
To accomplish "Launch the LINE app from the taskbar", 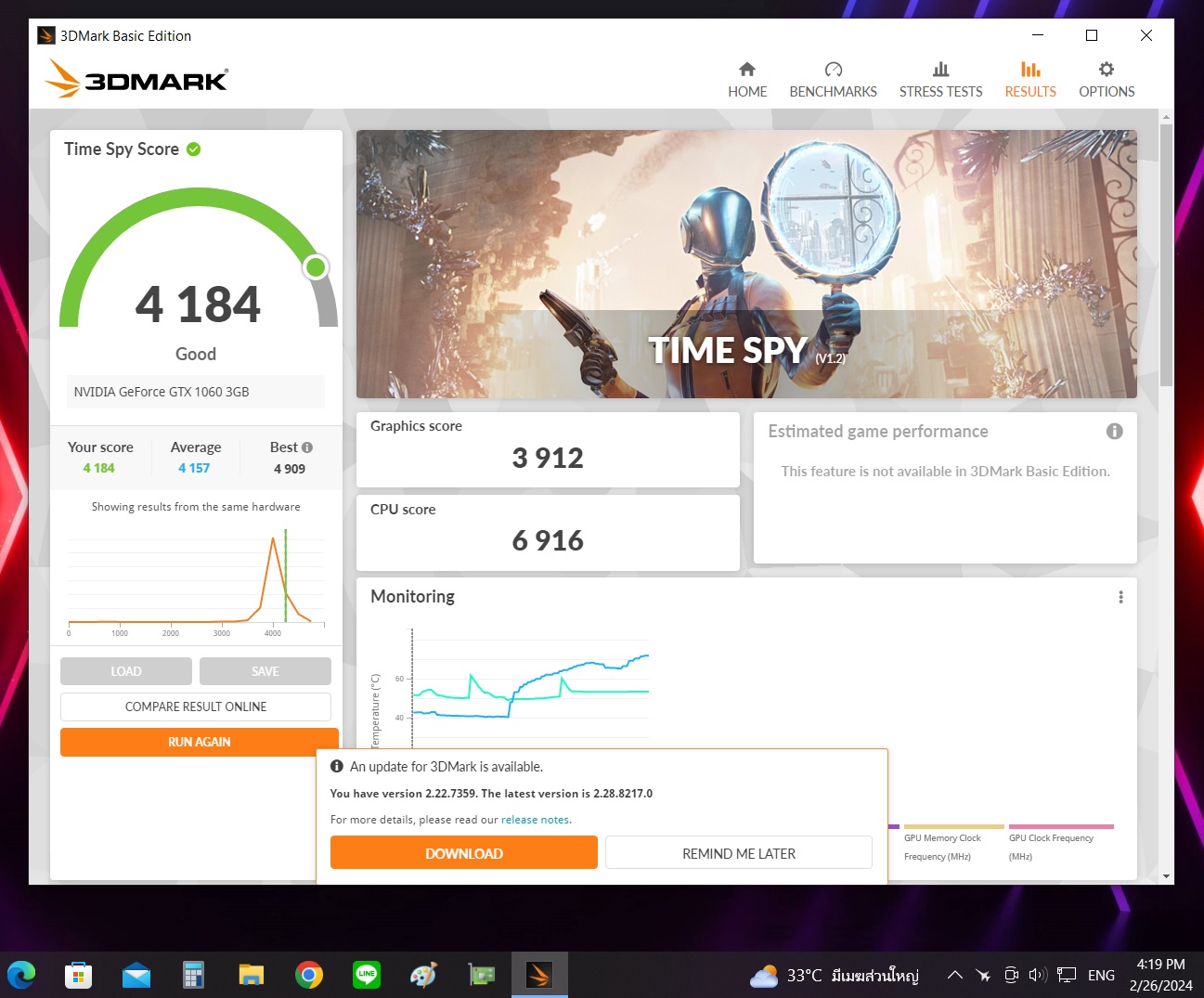I will coord(367,975).
